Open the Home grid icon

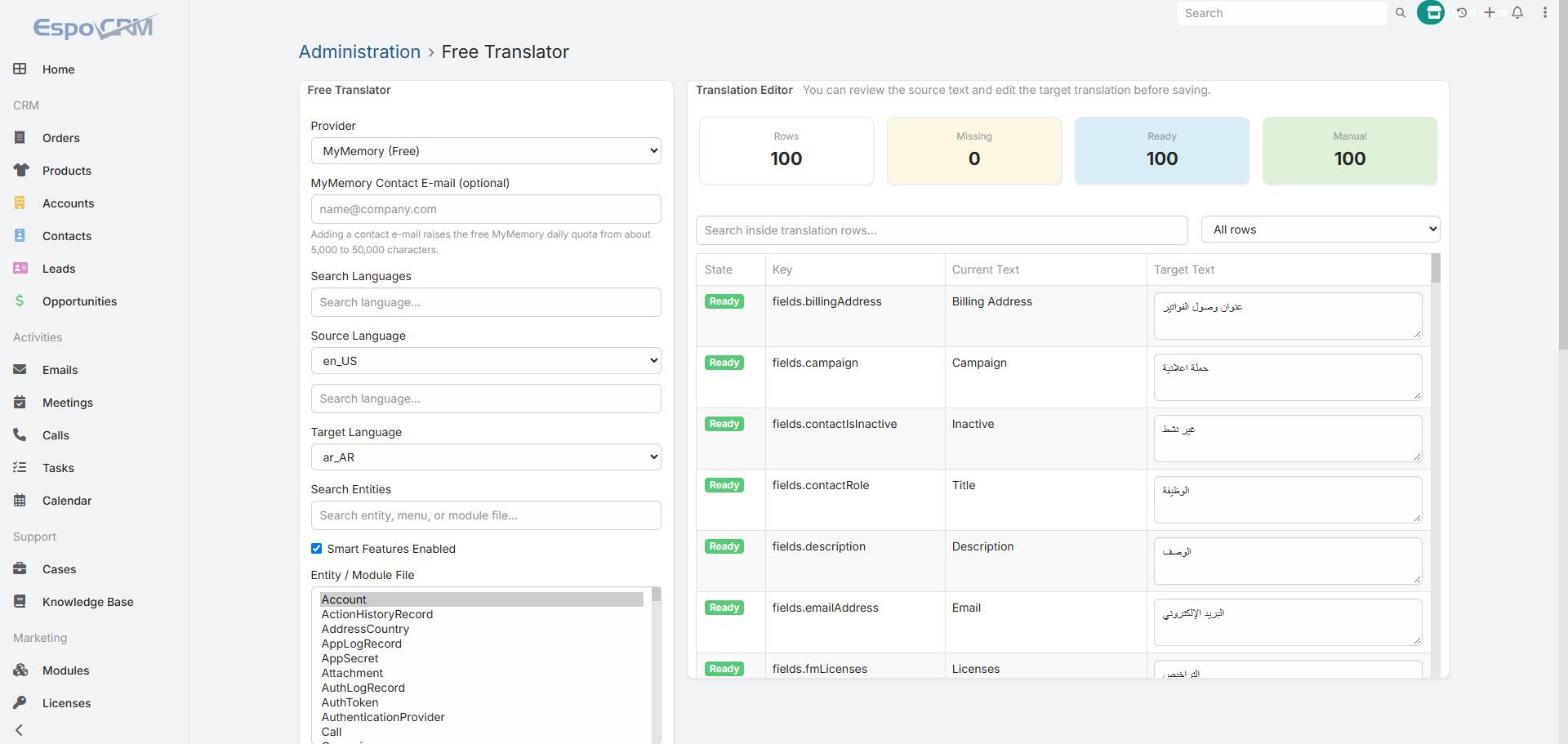19,69
